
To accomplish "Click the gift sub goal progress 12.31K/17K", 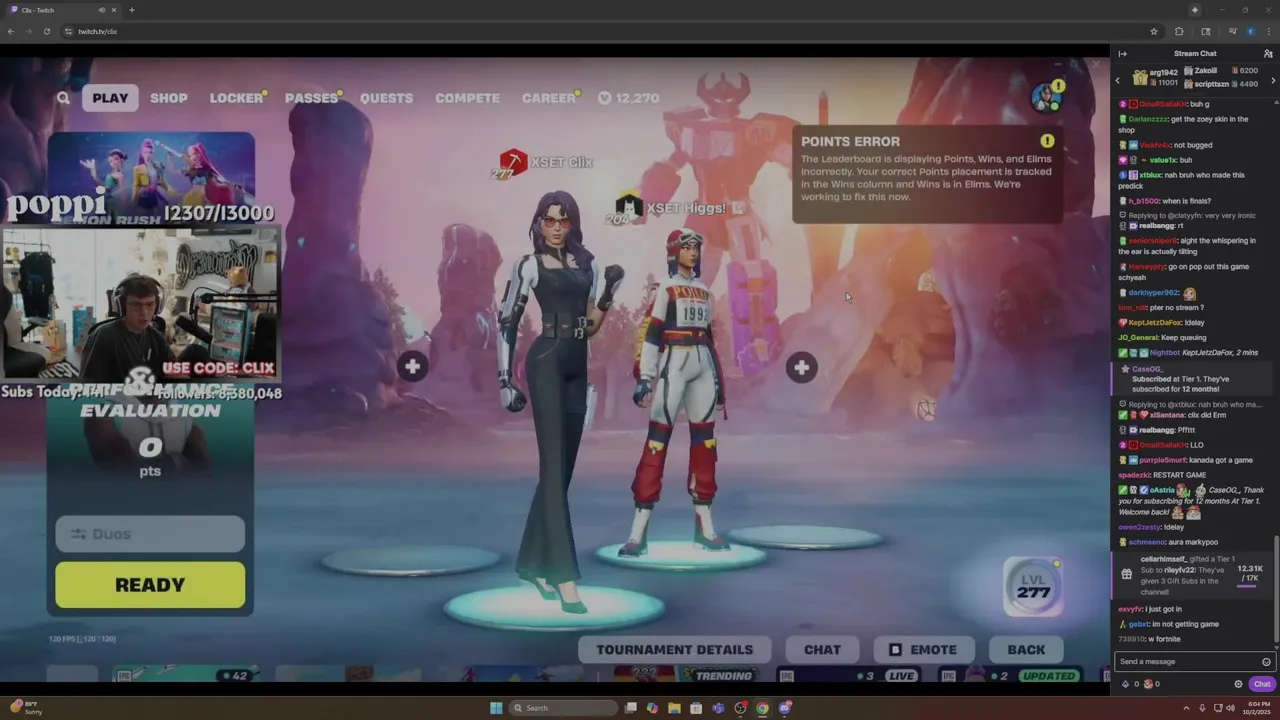I will tap(1249, 573).
